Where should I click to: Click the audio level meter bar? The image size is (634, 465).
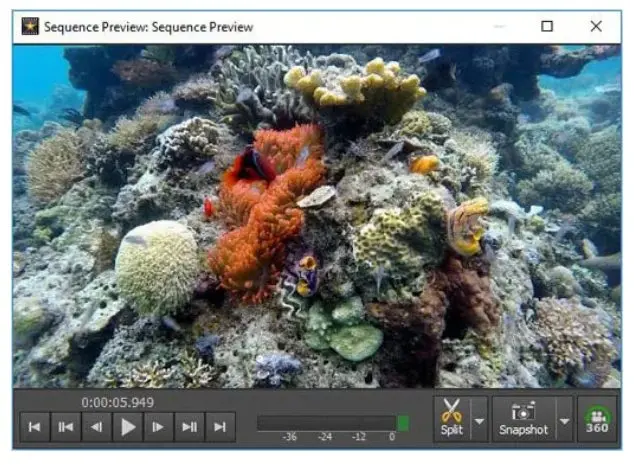point(325,423)
